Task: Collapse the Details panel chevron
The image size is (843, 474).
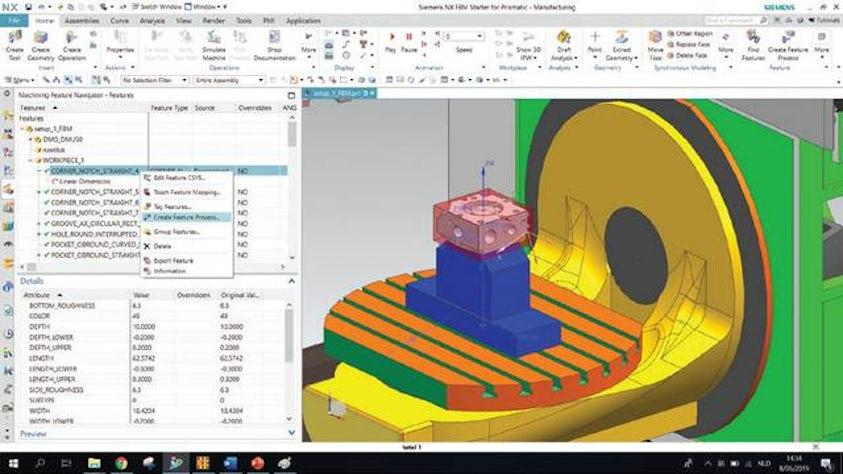Action: pyautogui.click(x=291, y=281)
